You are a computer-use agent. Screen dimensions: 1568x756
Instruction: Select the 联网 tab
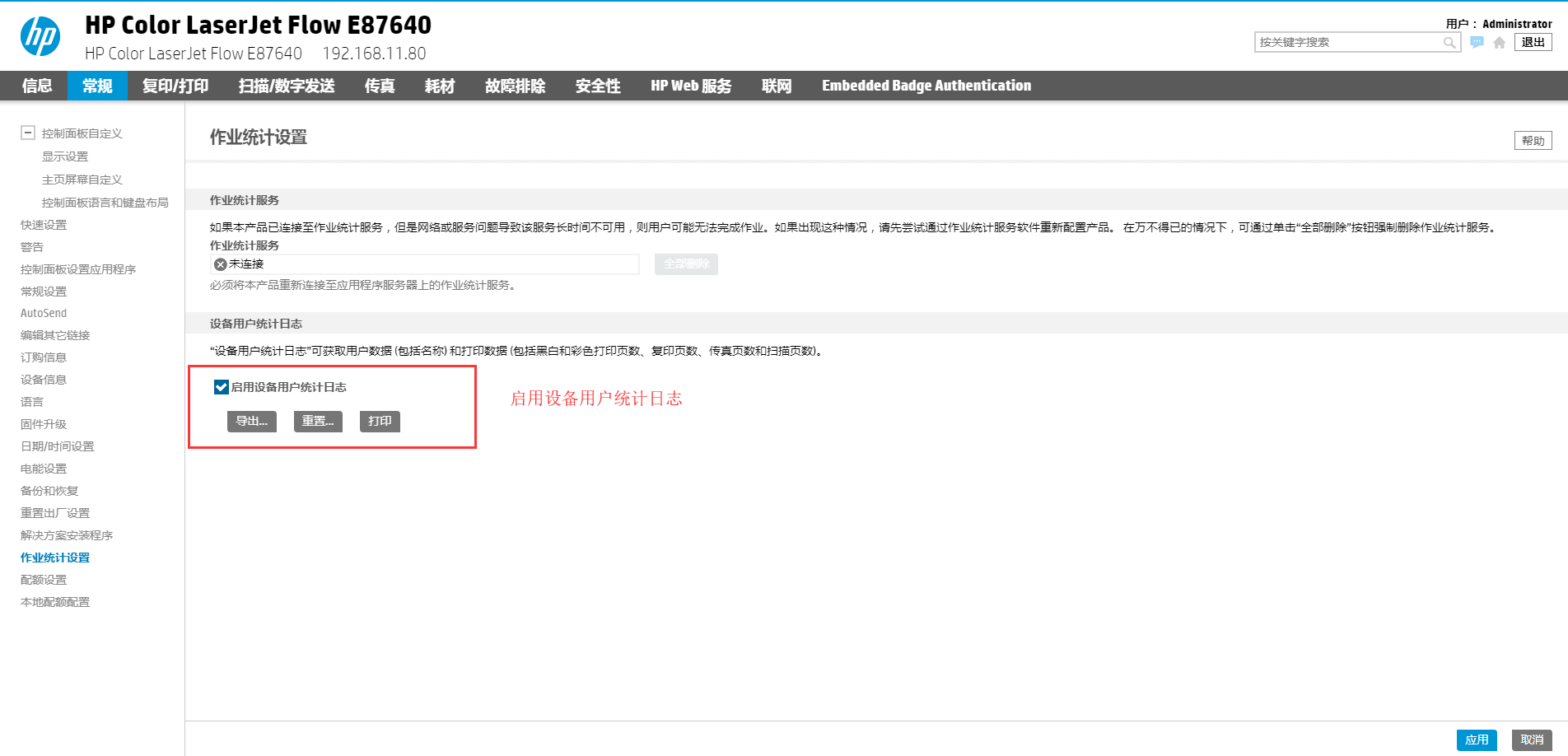(777, 86)
